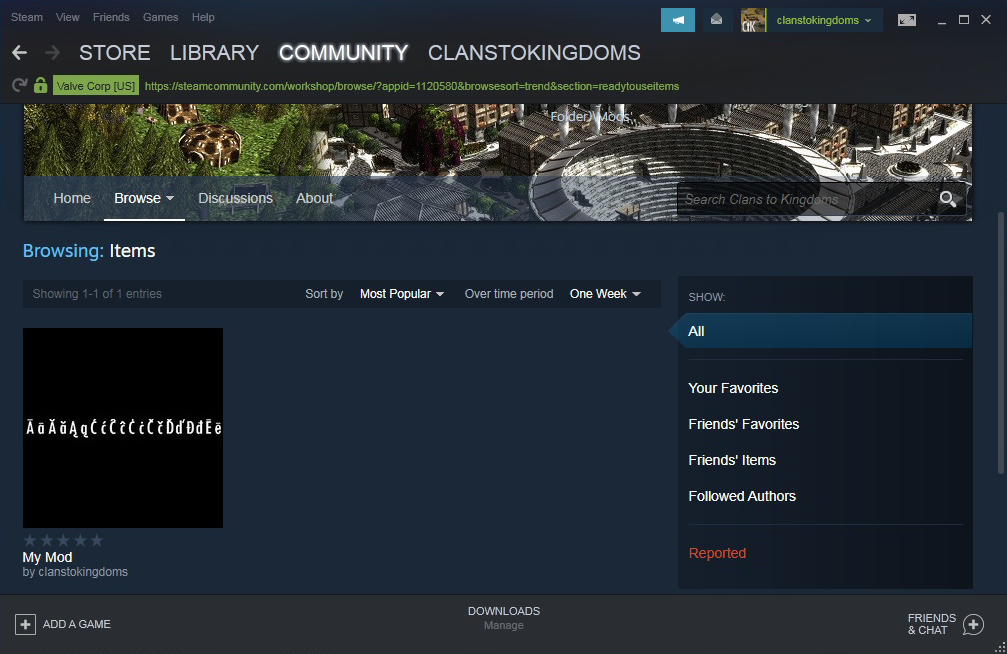Click ADD A GAME text
The width and height of the screenshot is (1007, 654).
76,624
